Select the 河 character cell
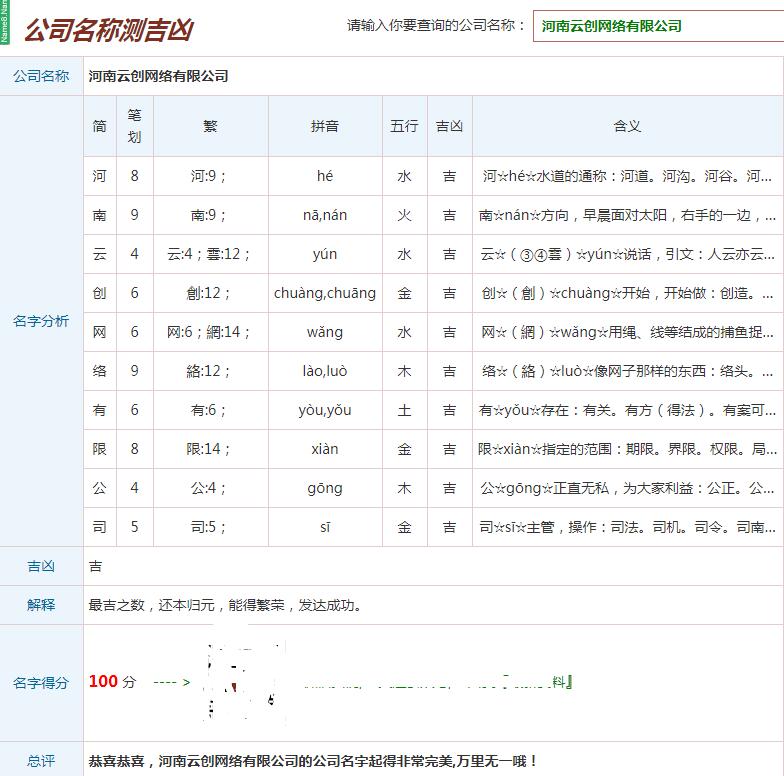The width and height of the screenshot is (784, 776). point(100,176)
